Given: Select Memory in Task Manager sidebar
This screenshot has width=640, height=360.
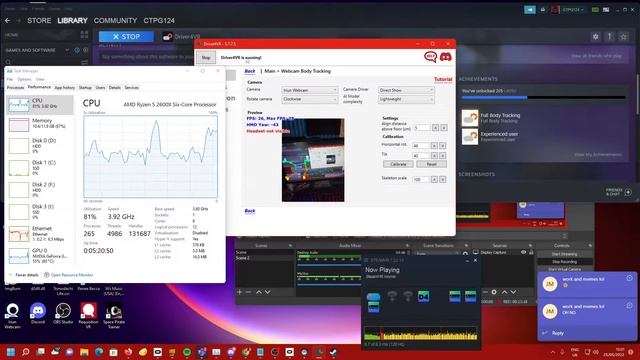Looking at the screenshot, I should tap(40, 124).
